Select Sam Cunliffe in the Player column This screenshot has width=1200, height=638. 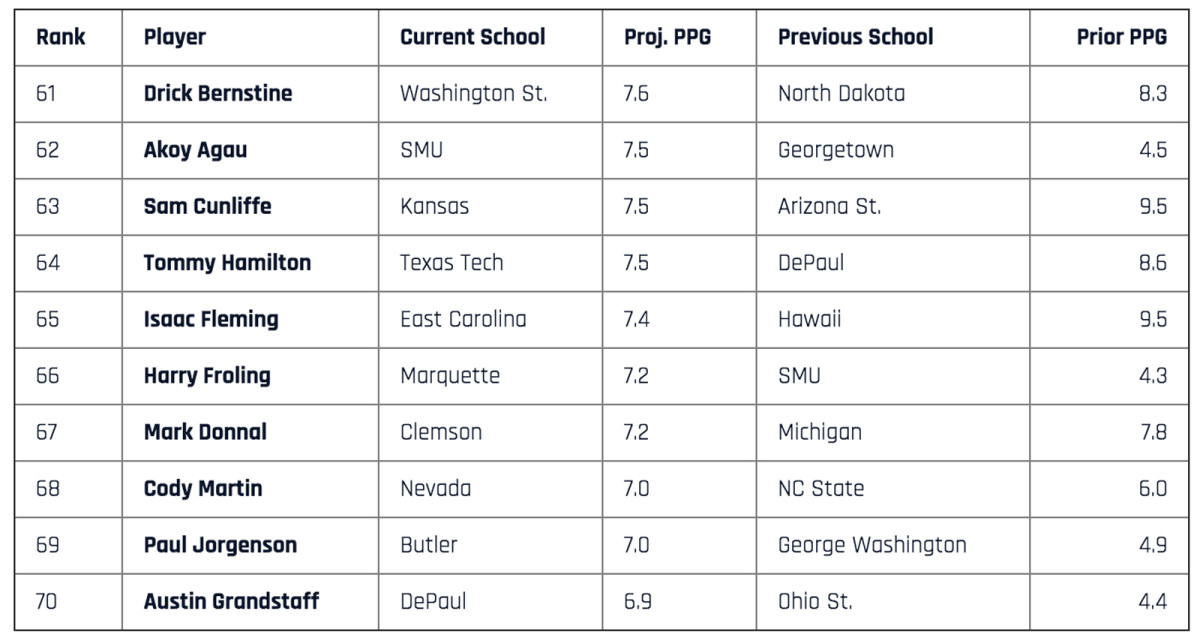pyautogui.click(x=207, y=207)
